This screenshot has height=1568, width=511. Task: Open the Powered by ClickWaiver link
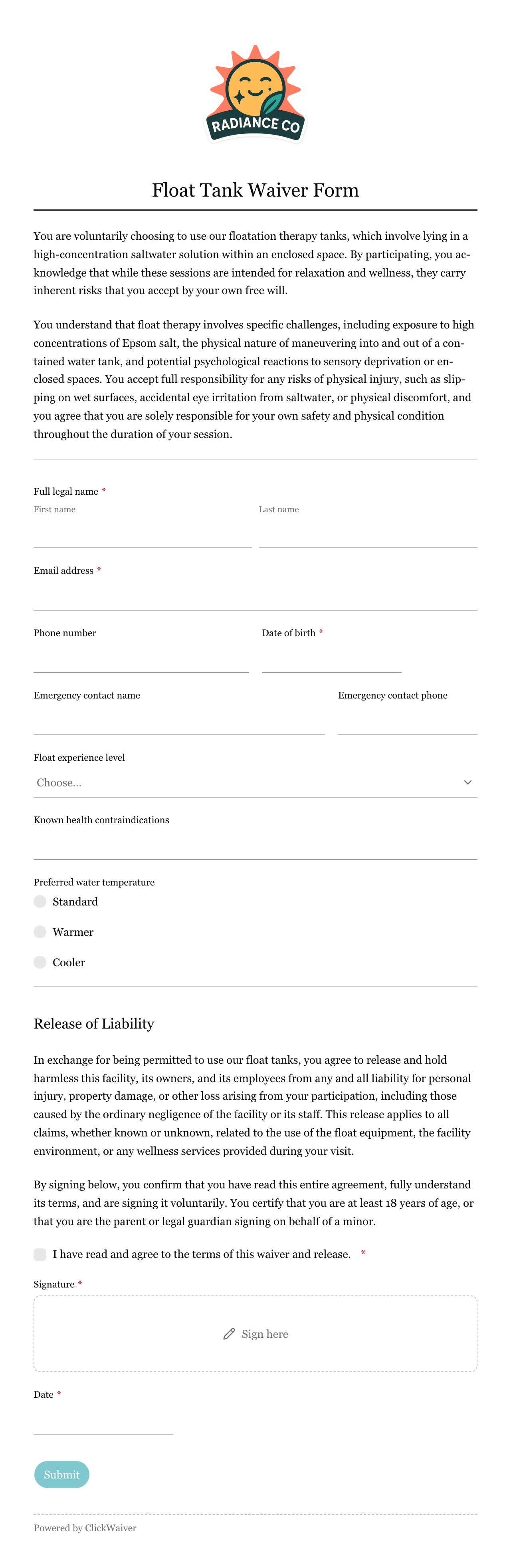click(85, 1528)
